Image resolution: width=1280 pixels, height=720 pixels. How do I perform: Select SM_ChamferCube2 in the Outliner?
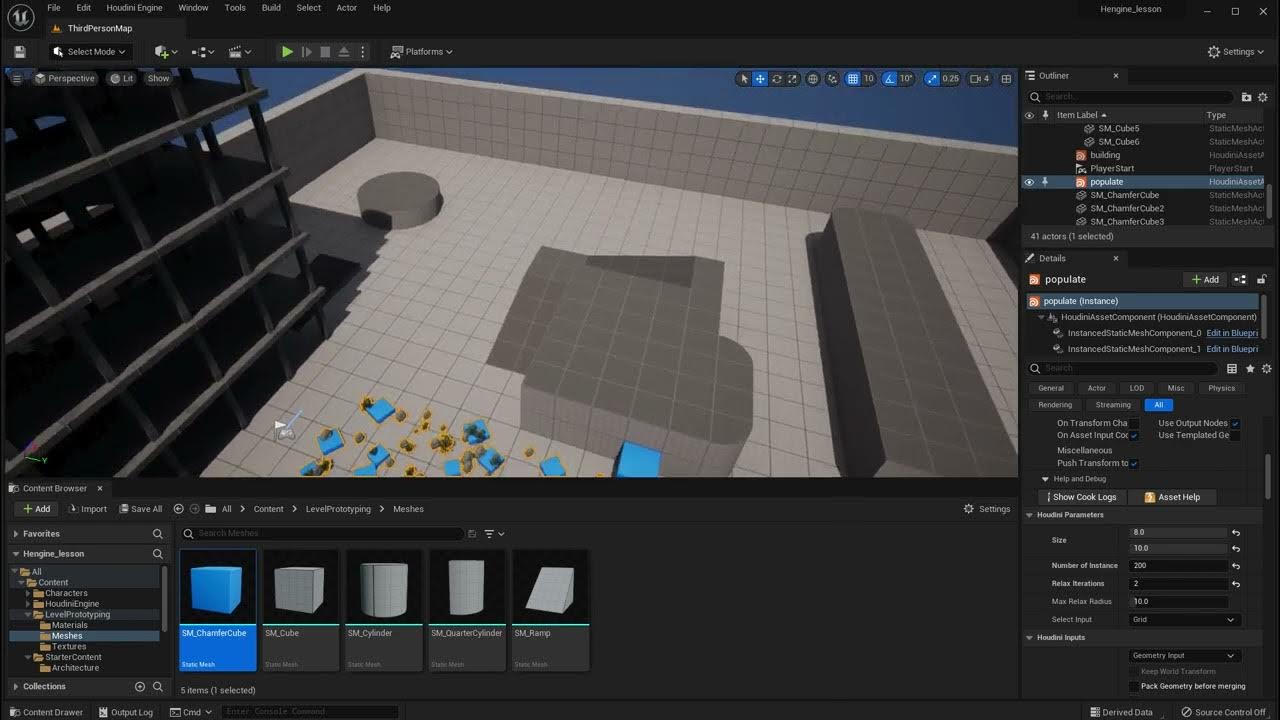1127,208
